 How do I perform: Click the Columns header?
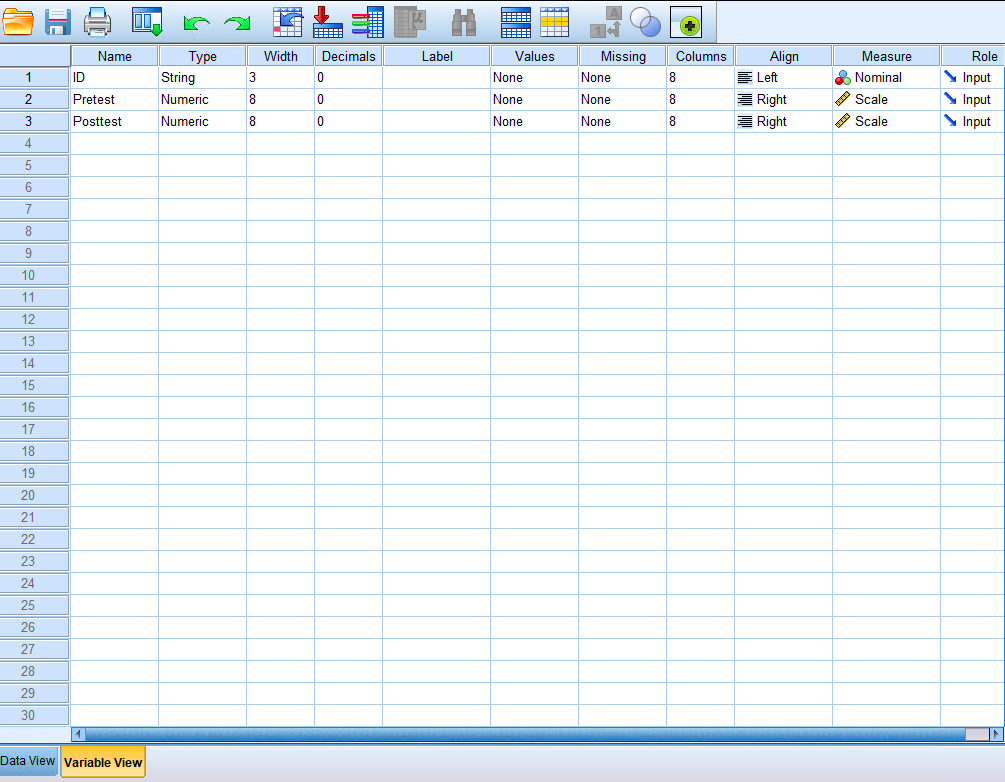click(x=701, y=56)
